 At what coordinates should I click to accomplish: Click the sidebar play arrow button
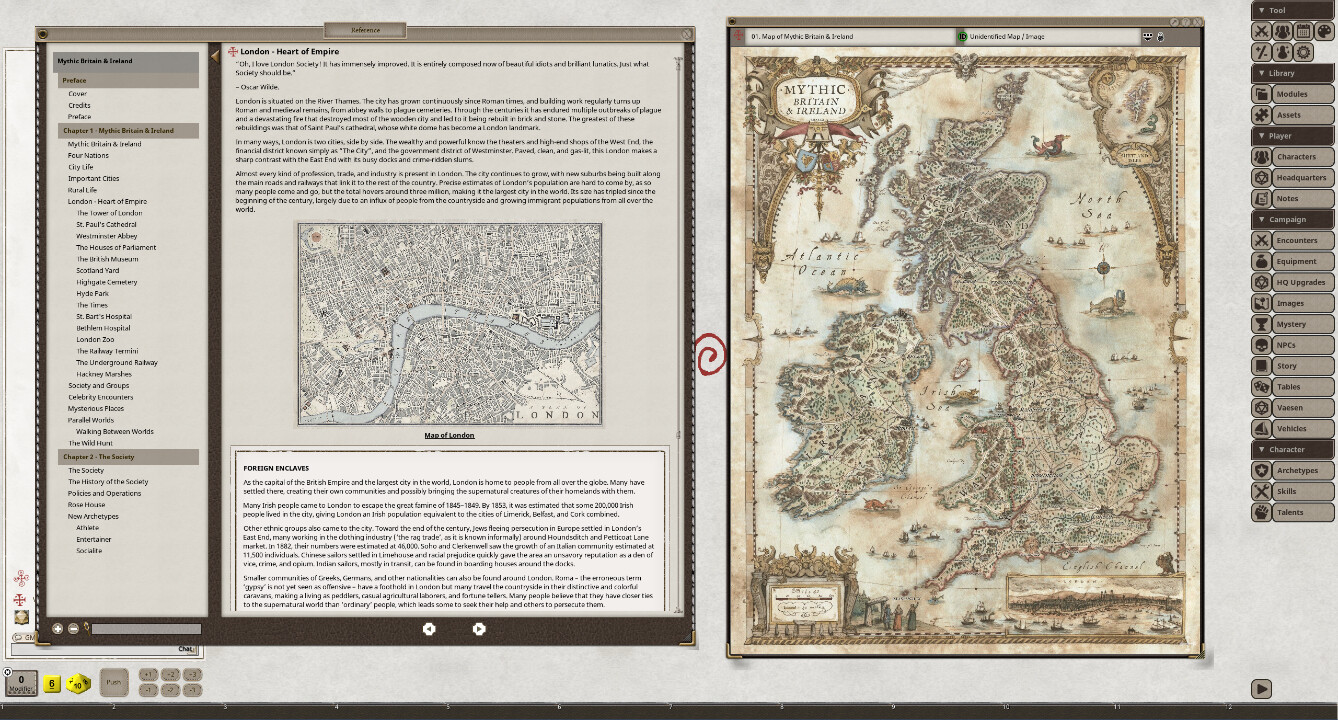pos(1262,689)
